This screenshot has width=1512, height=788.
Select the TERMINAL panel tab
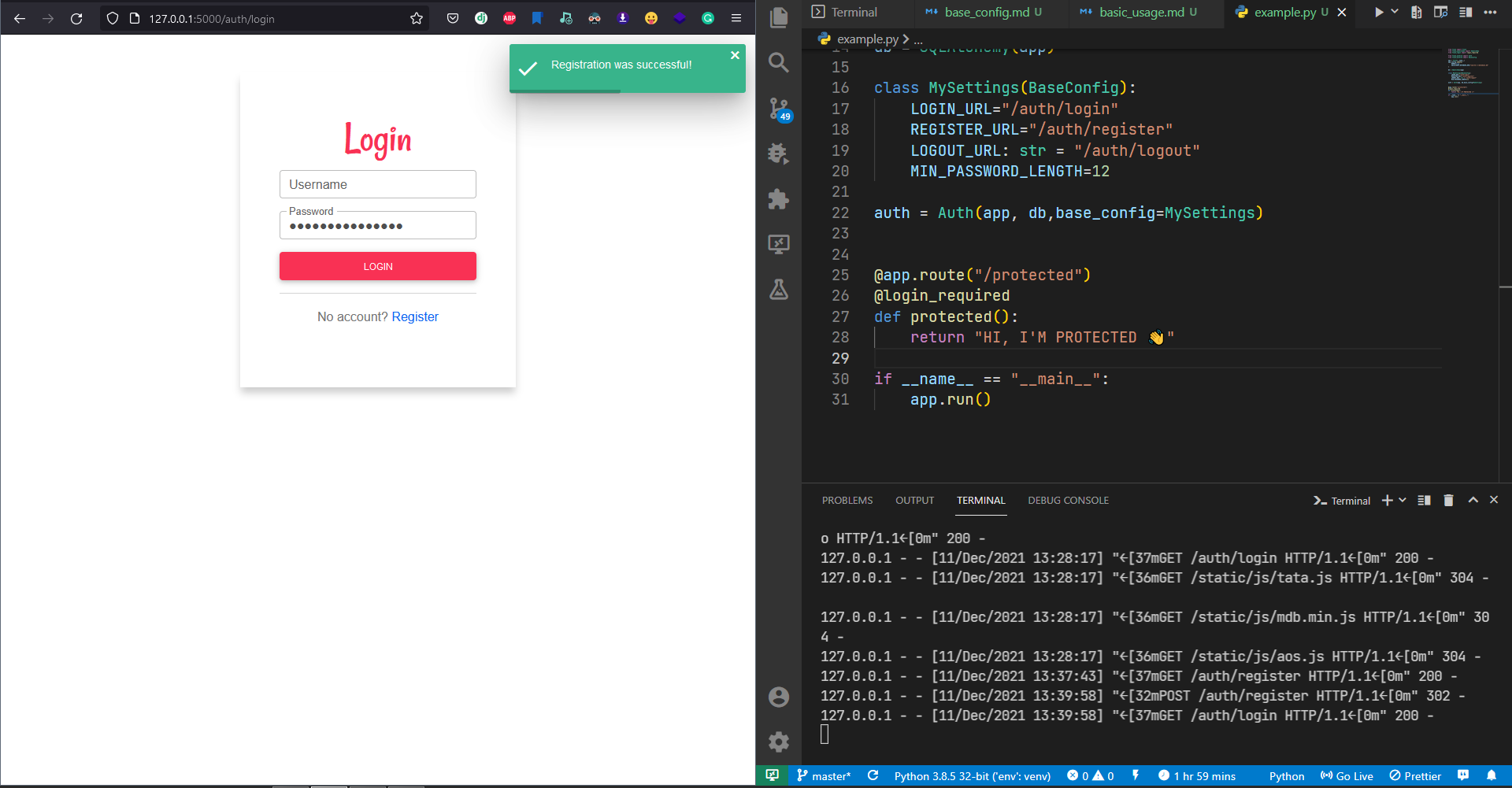(x=981, y=501)
